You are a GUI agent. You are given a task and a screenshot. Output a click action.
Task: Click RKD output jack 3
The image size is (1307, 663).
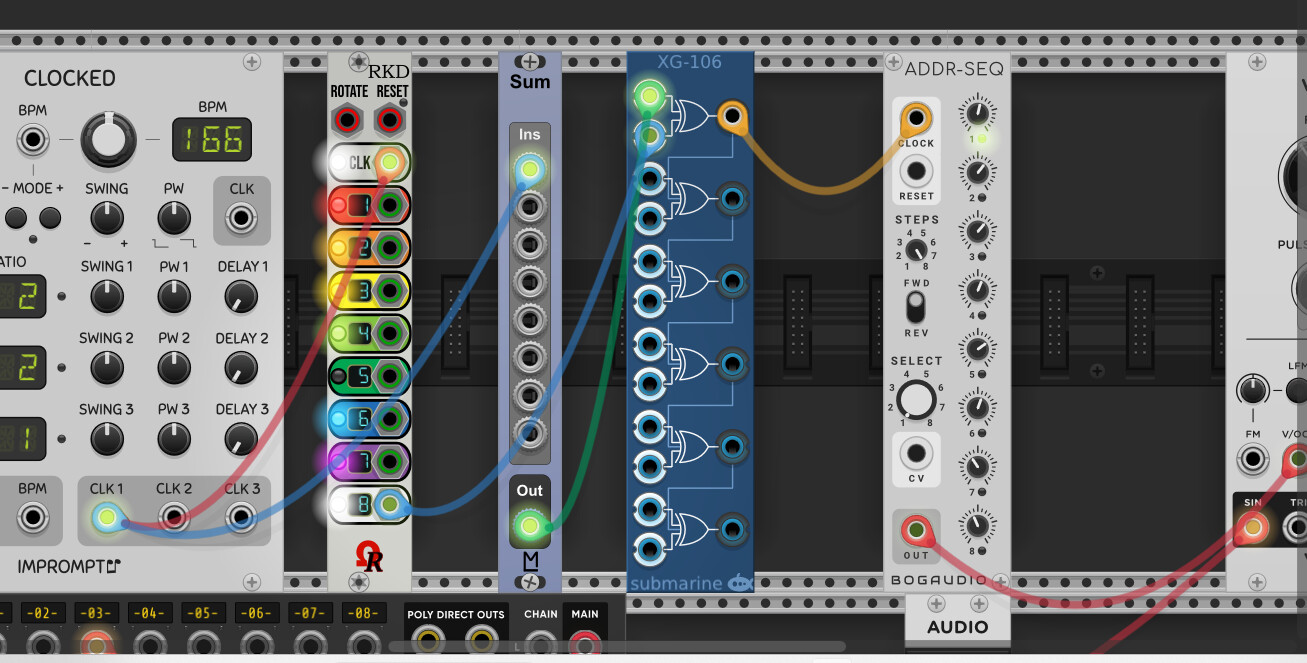pos(391,290)
